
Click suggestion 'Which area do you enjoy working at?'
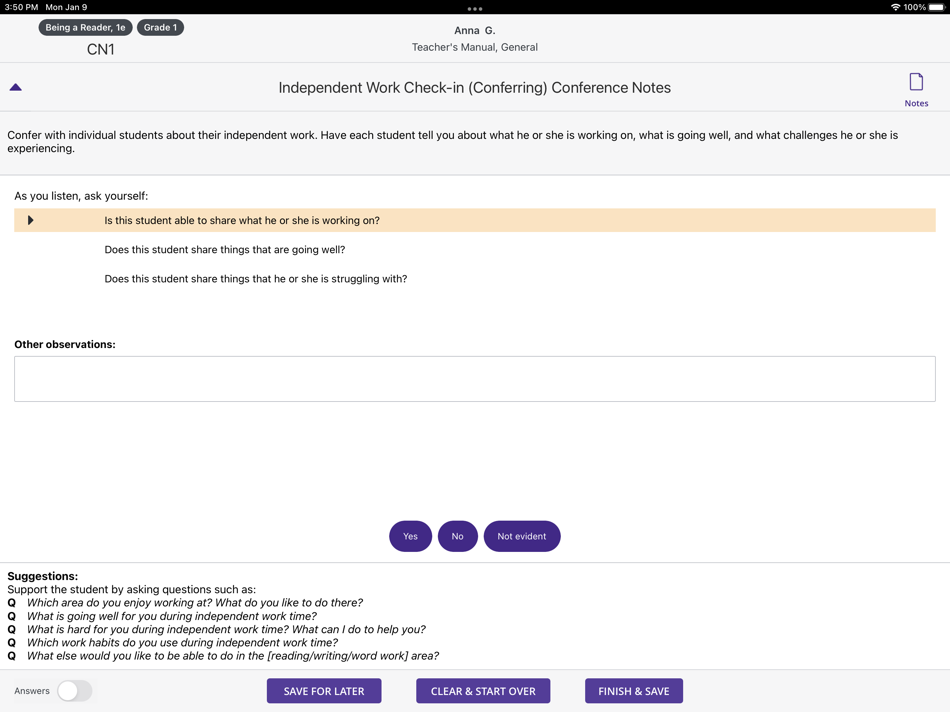[x=195, y=602]
